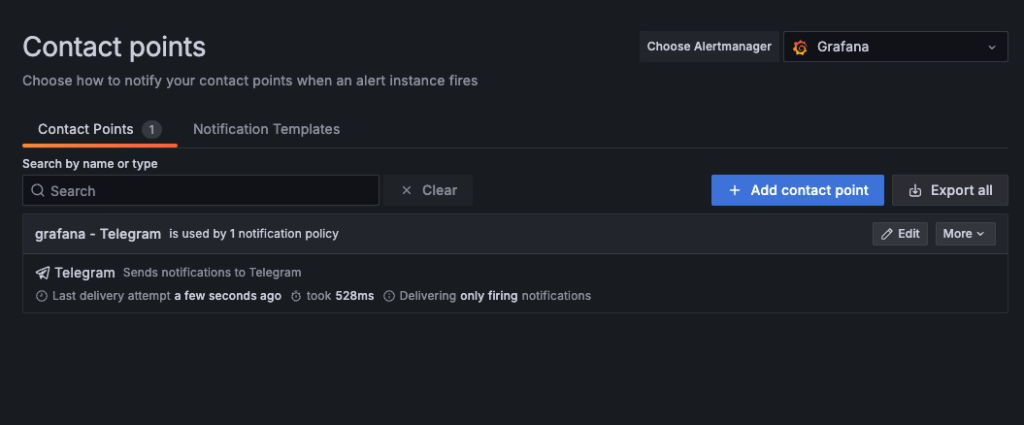The width and height of the screenshot is (1024, 425).
Task: Click the Contact Points count badge
Action: (x=152, y=129)
